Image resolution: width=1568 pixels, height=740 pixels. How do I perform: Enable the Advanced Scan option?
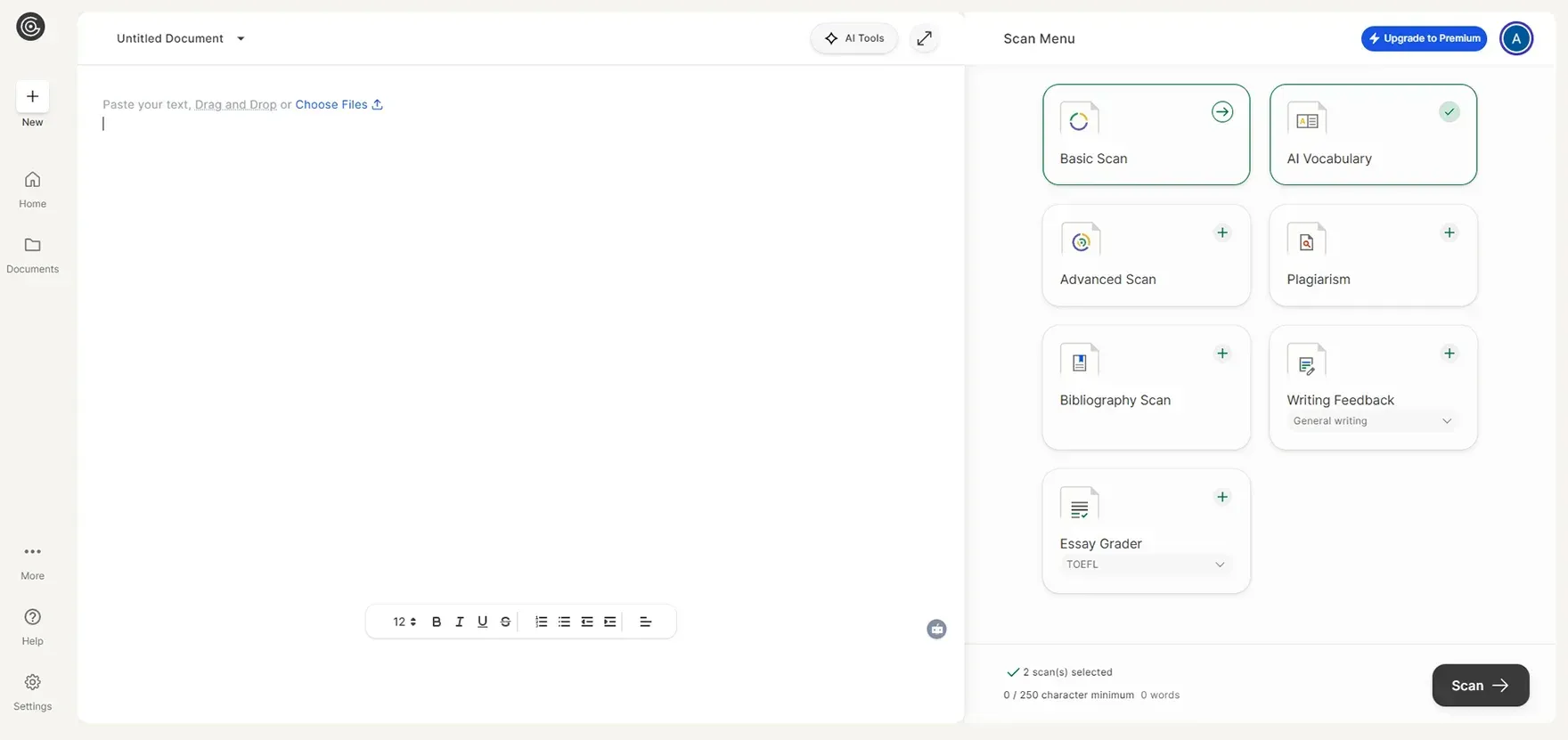point(1222,233)
